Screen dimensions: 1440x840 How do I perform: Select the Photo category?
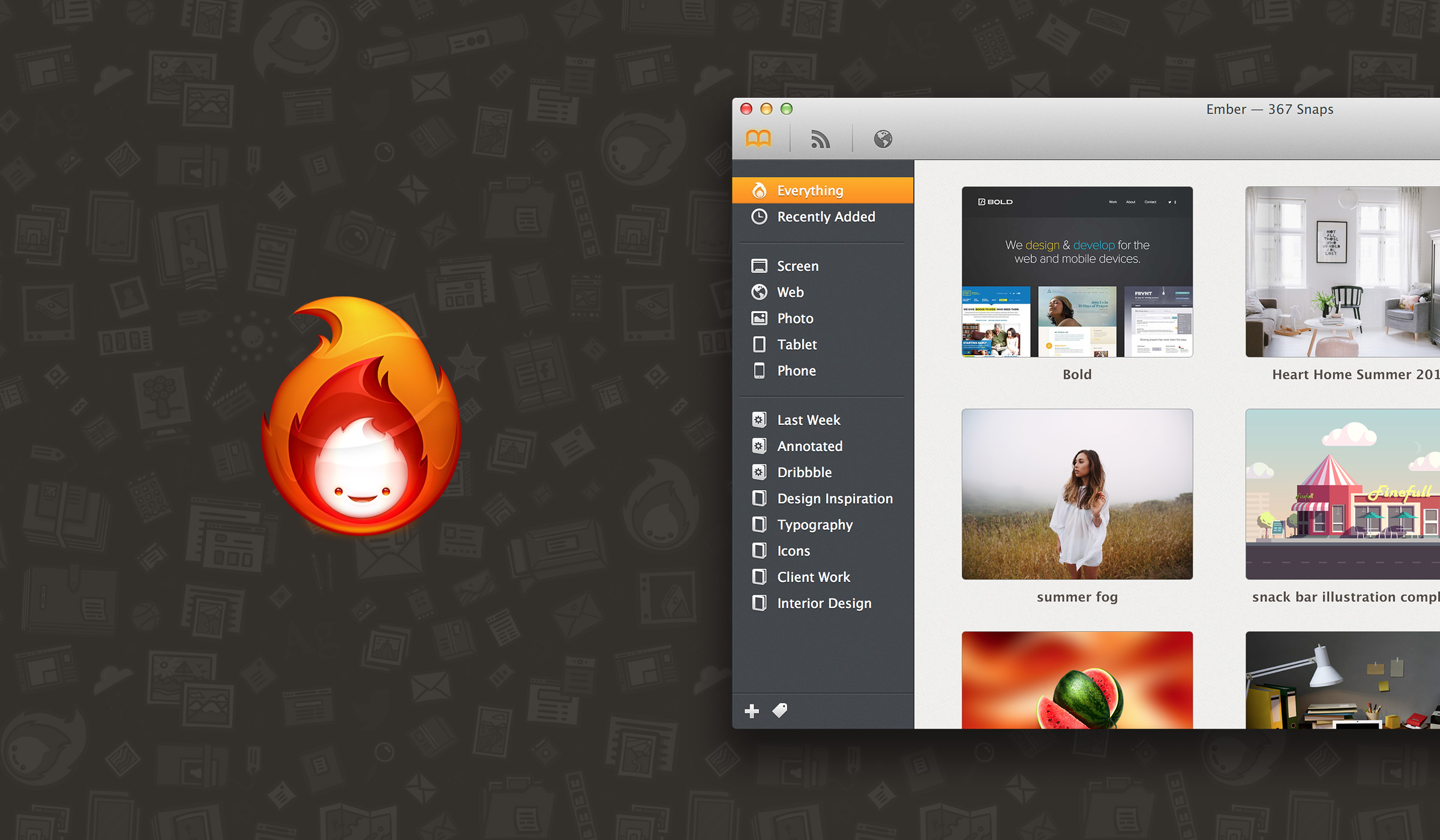click(795, 318)
